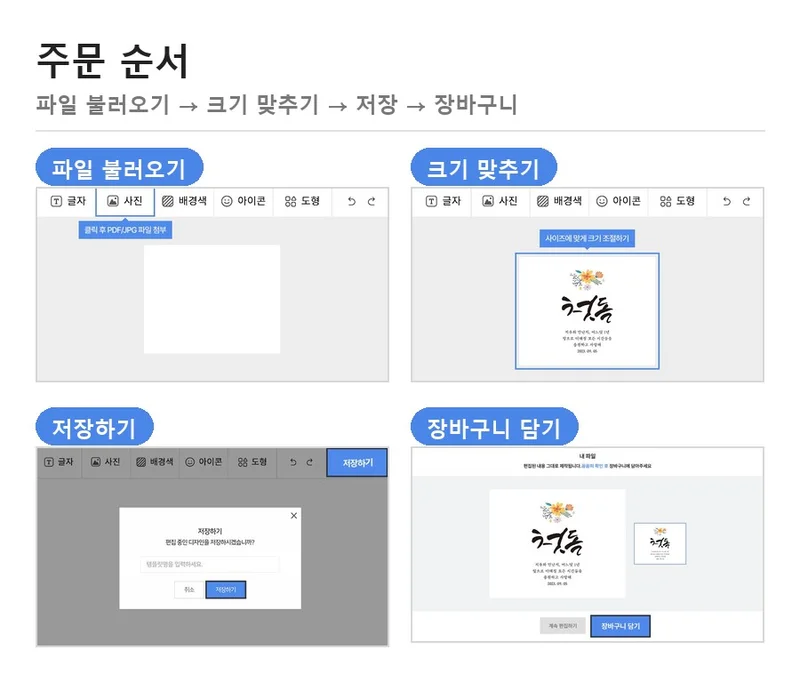Click blank white canvas in 파일 불러오기 panel

point(212,299)
